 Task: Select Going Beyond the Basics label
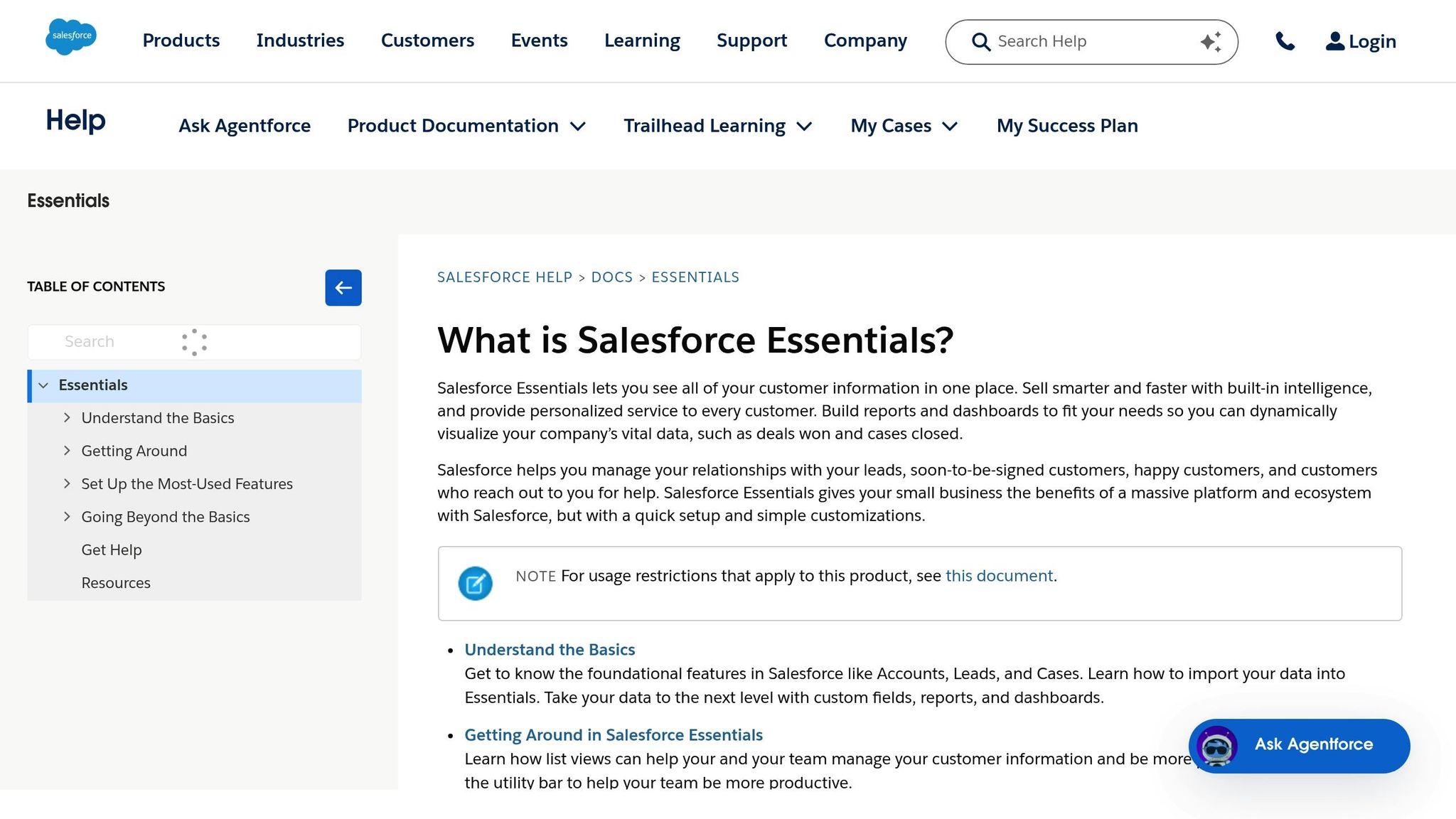[x=166, y=517]
